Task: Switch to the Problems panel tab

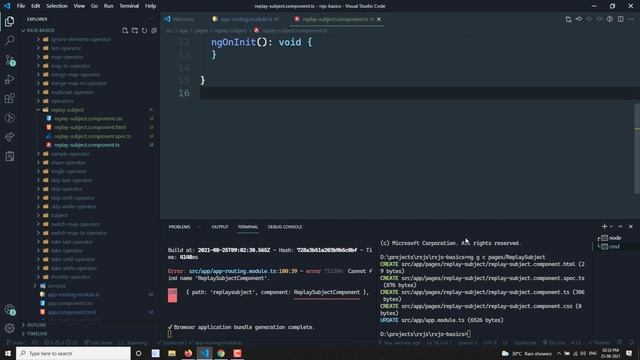Action: click(x=180, y=227)
